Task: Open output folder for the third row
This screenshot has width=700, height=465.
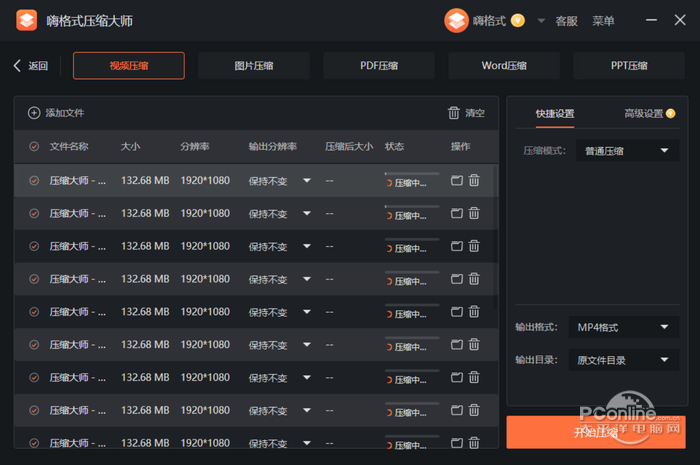Action: point(457,246)
